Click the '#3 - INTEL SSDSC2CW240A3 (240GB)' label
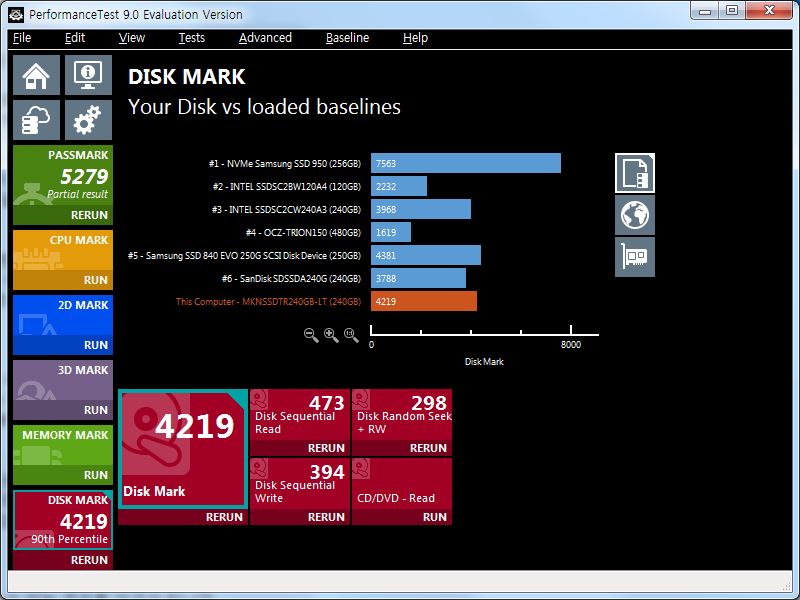Image resolution: width=800 pixels, height=600 pixels. (x=286, y=210)
